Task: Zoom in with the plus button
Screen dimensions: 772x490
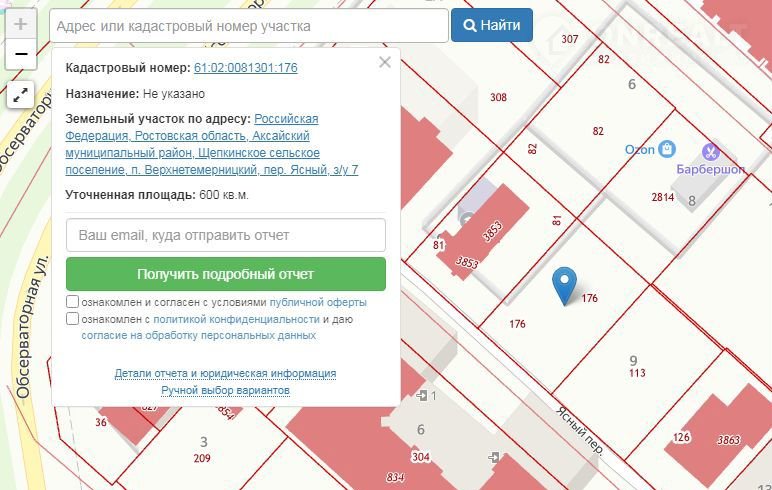Action: (x=21, y=25)
